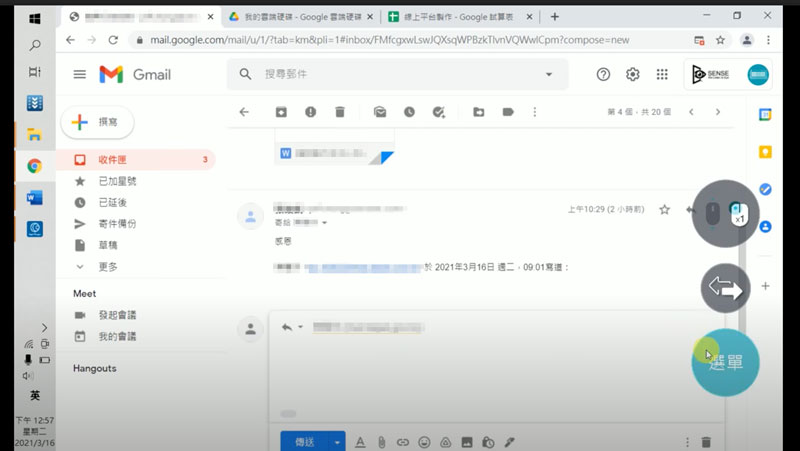Mark the conversation as unread
The image size is (800, 451).
point(380,112)
